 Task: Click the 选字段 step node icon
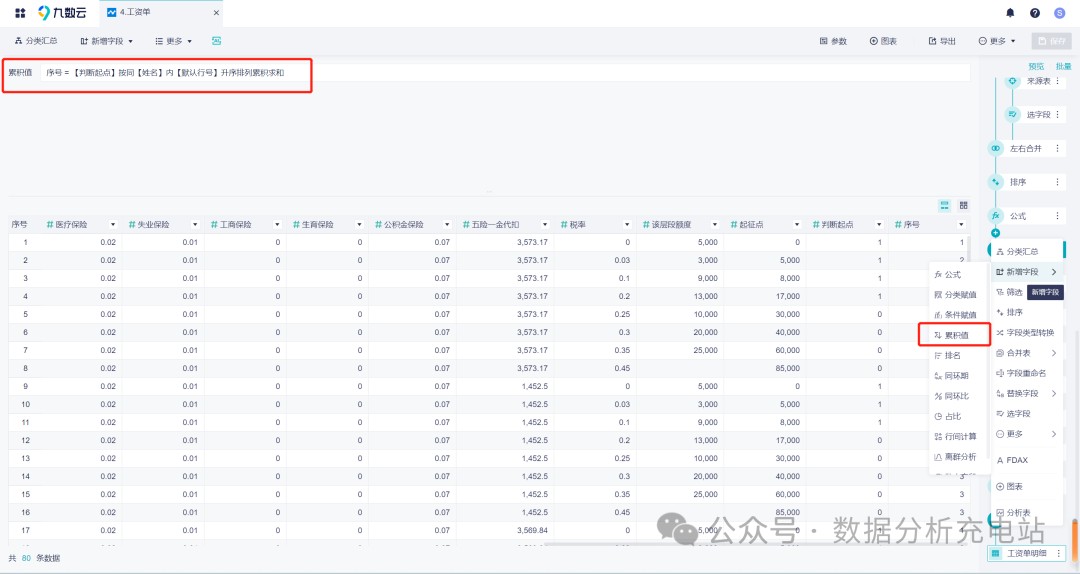(x=1012, y=114)
